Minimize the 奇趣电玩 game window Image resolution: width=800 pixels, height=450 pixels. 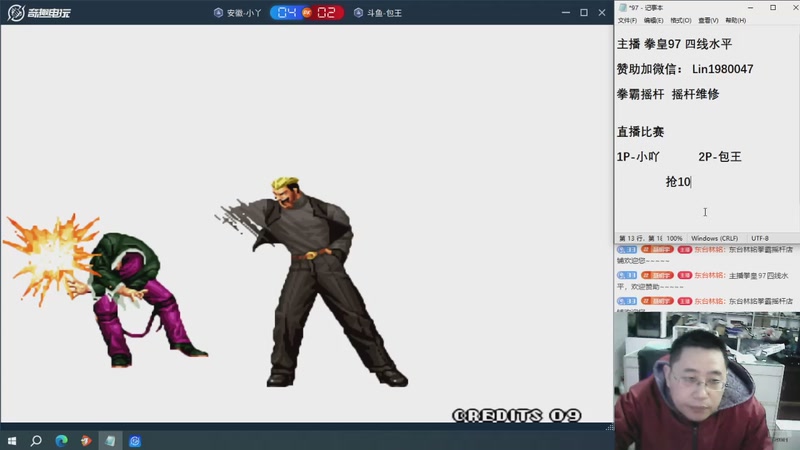click(565, 12)
